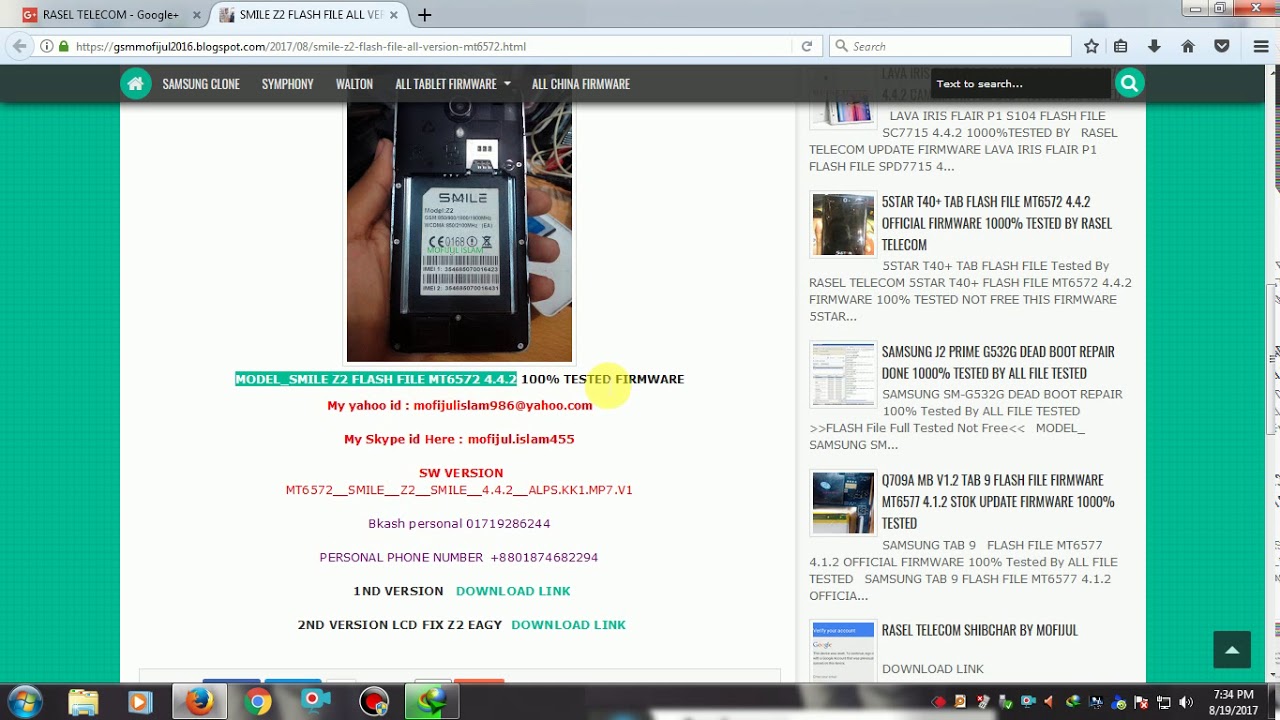Click 2ND VERSION LCD FIX DOWNLOAD LINK

(568, 625)
